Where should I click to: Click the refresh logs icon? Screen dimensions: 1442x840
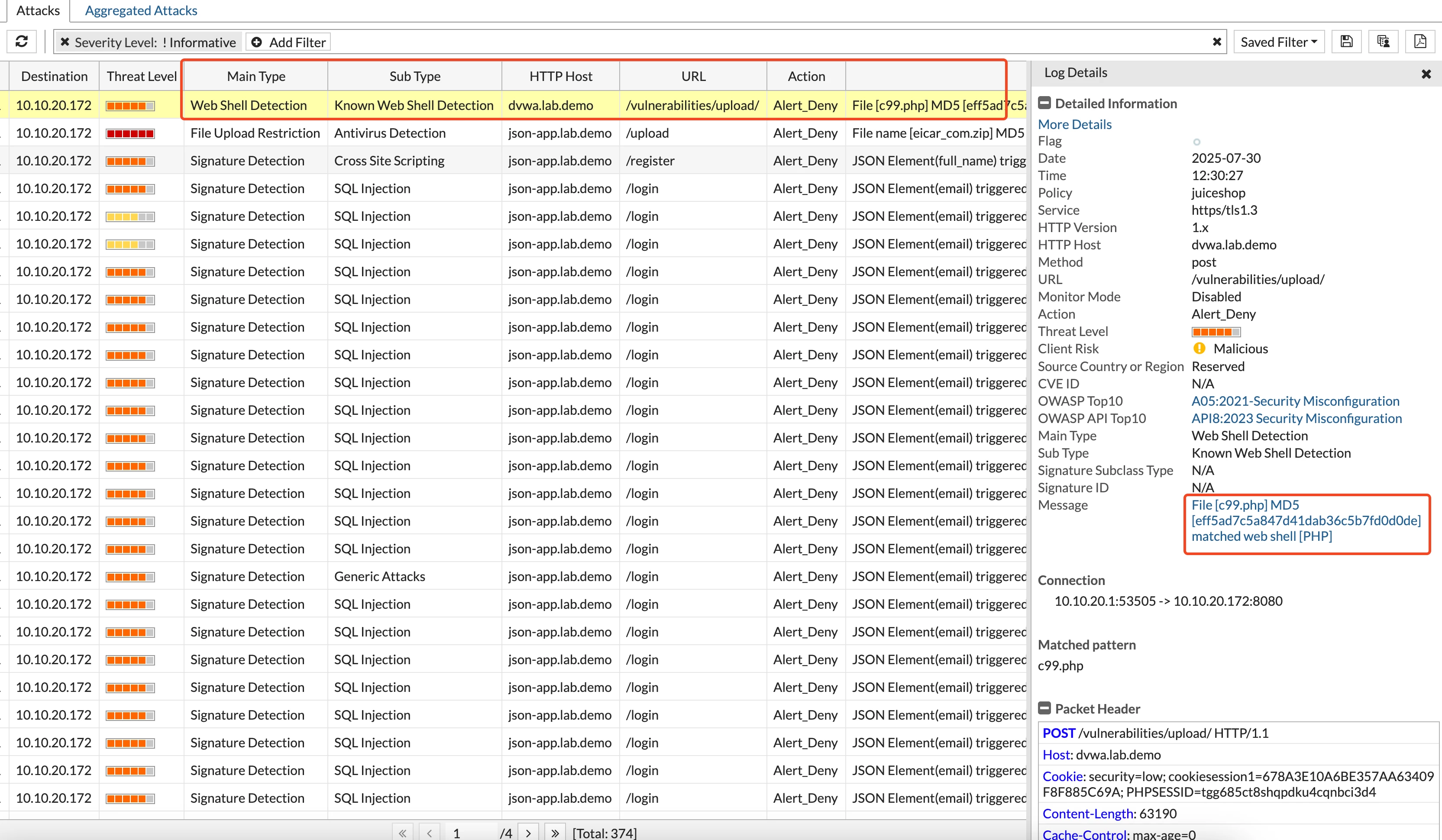(x=22, y=42)
